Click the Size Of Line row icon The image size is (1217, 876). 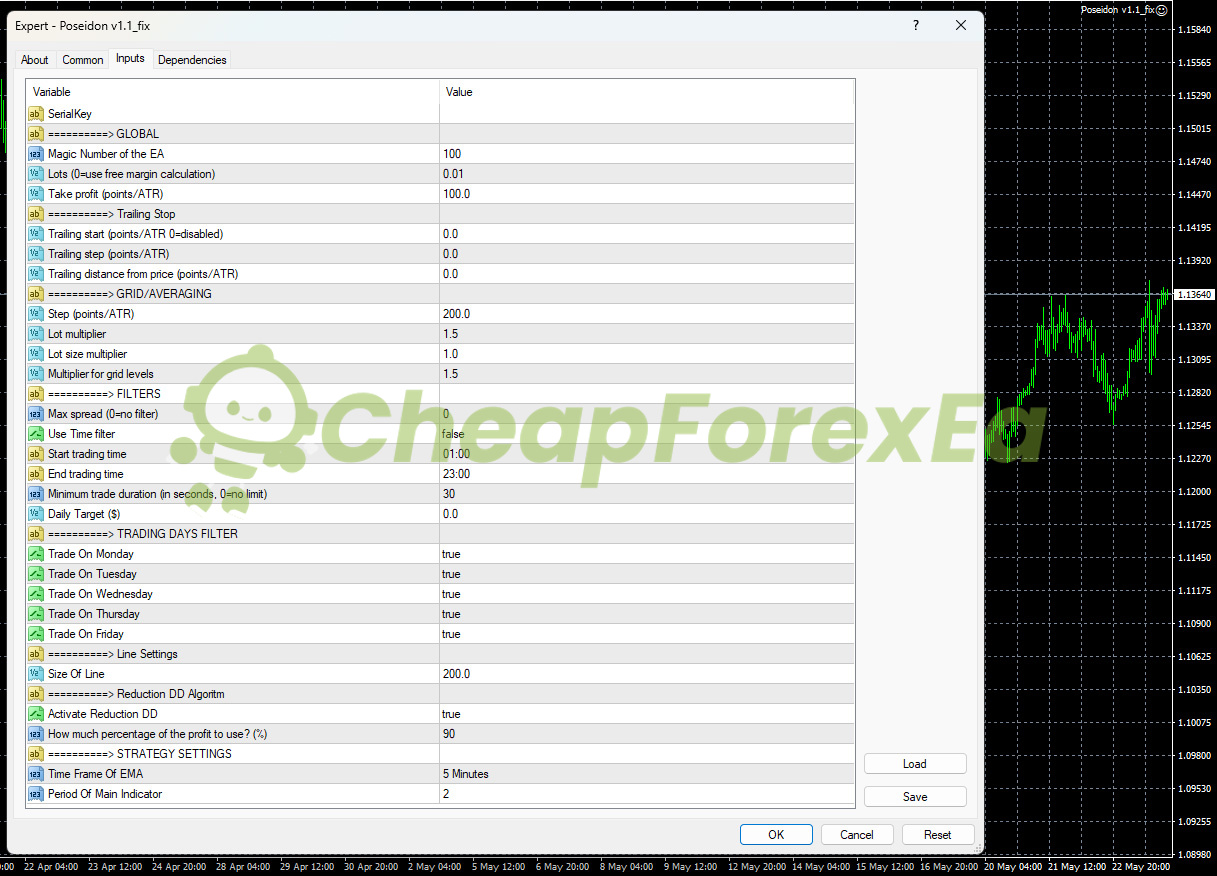click(35, 674)
